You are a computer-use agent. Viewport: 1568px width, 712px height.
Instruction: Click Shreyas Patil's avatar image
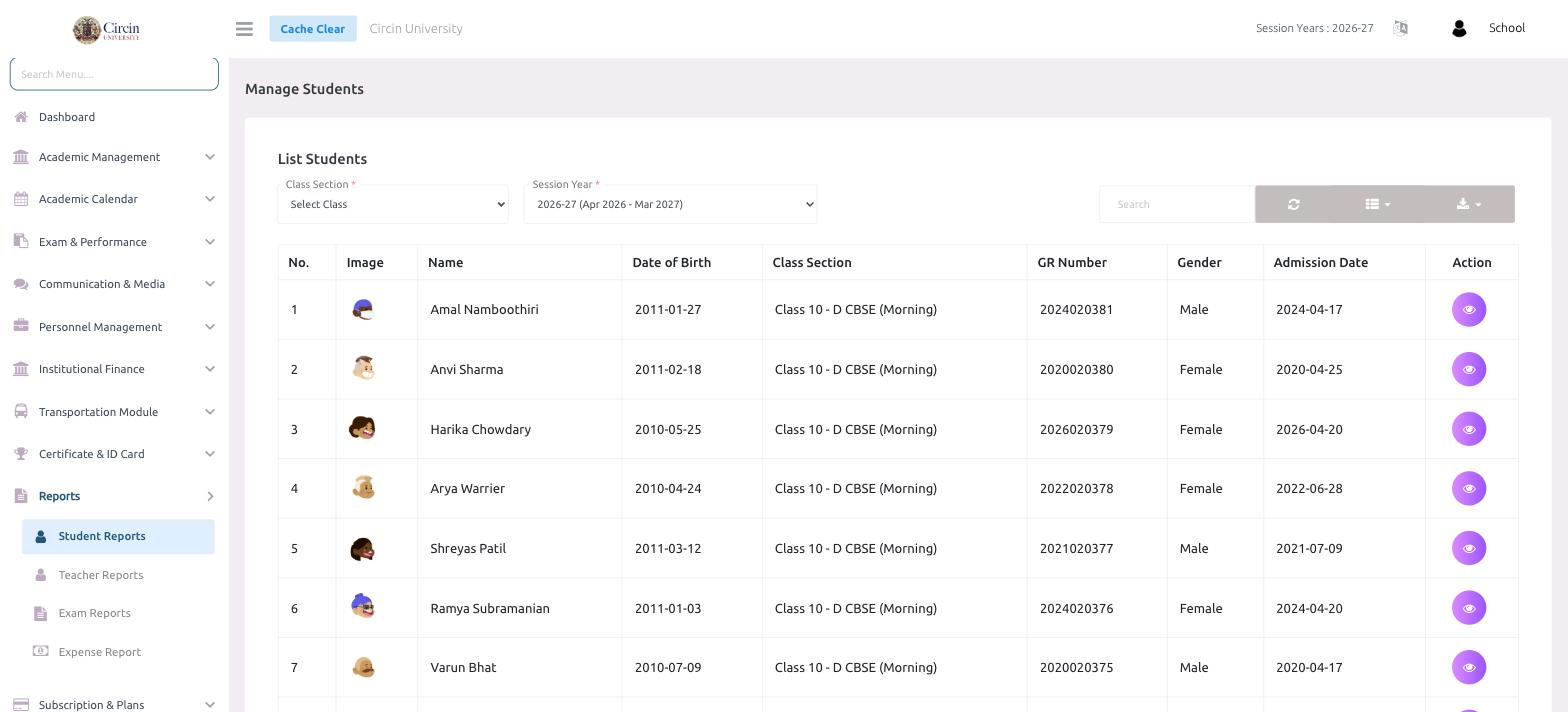pyautogui.click(x=362, y=549)
